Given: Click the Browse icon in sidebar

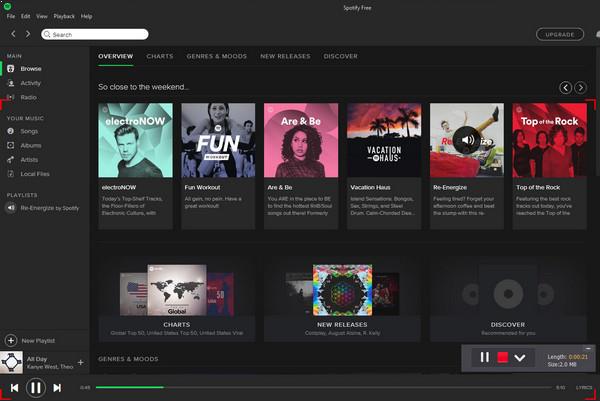Looking at the screenshot, I should [x=11, y=68].
